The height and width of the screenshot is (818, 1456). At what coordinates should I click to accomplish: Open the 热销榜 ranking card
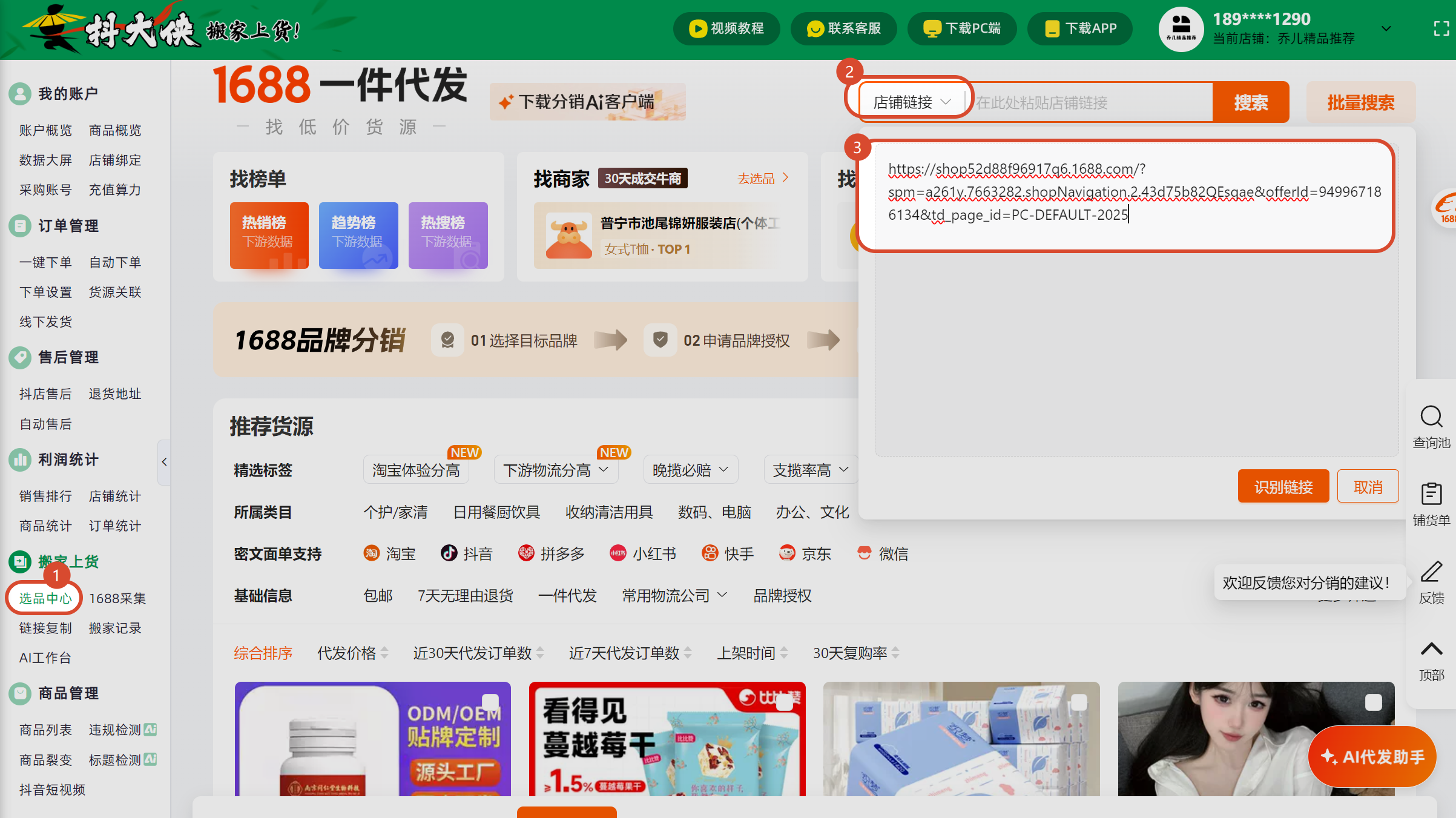pyautogui.click(x=269, y=235)
